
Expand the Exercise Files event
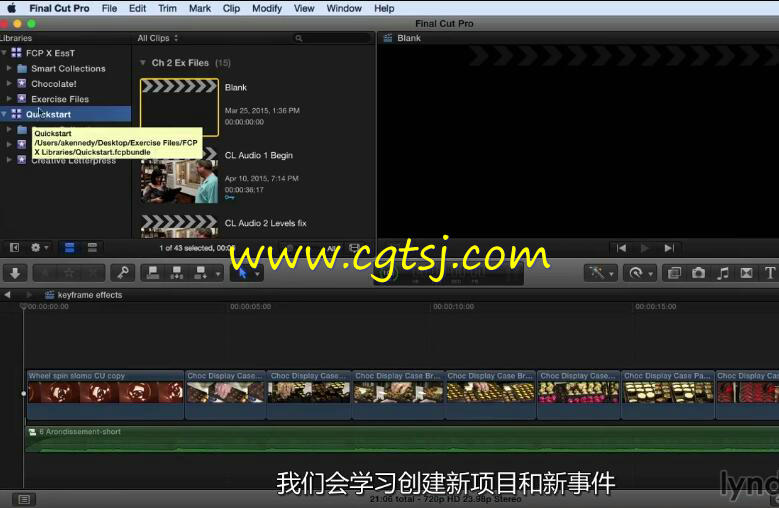point(9,99)
